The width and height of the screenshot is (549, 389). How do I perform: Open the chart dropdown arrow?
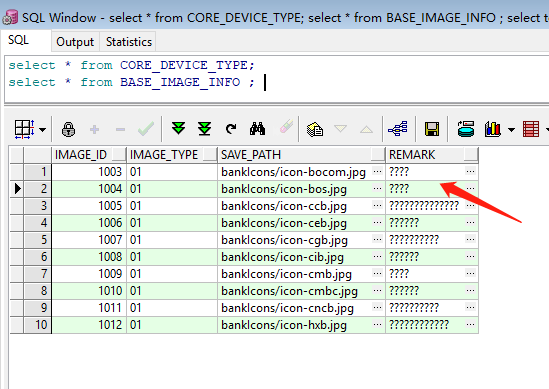(511, 130)
